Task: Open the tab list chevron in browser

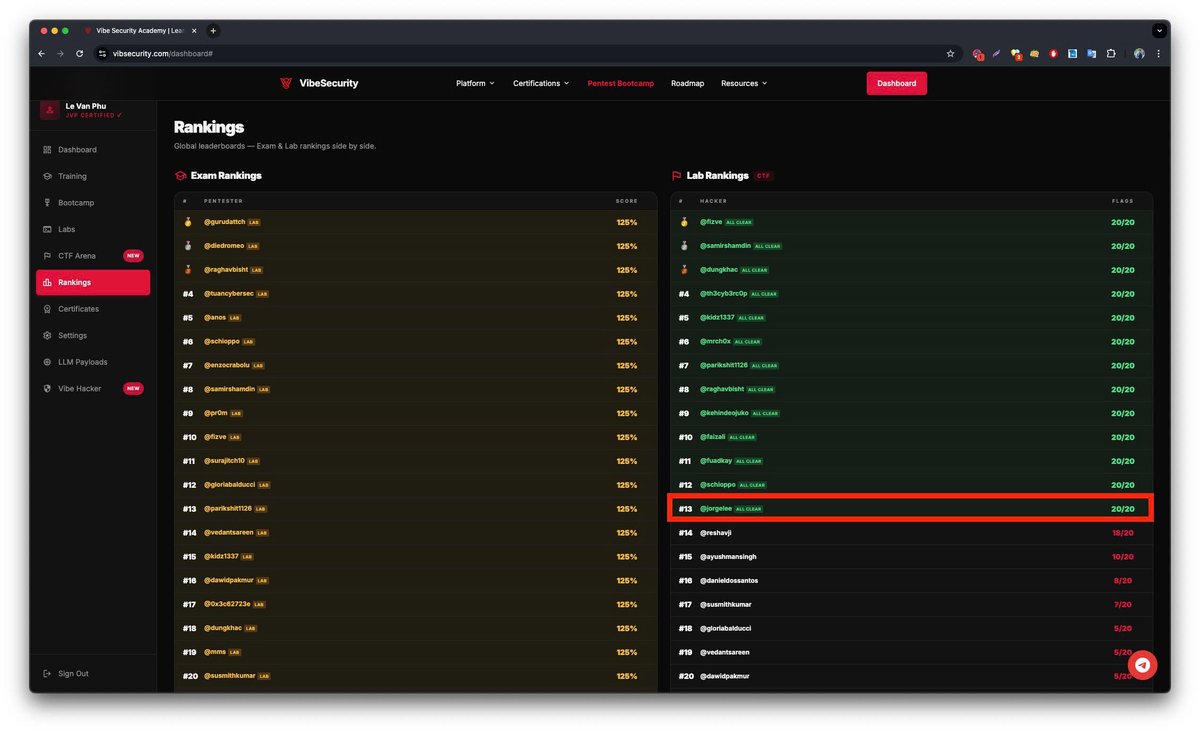Action: [1160, 31]
